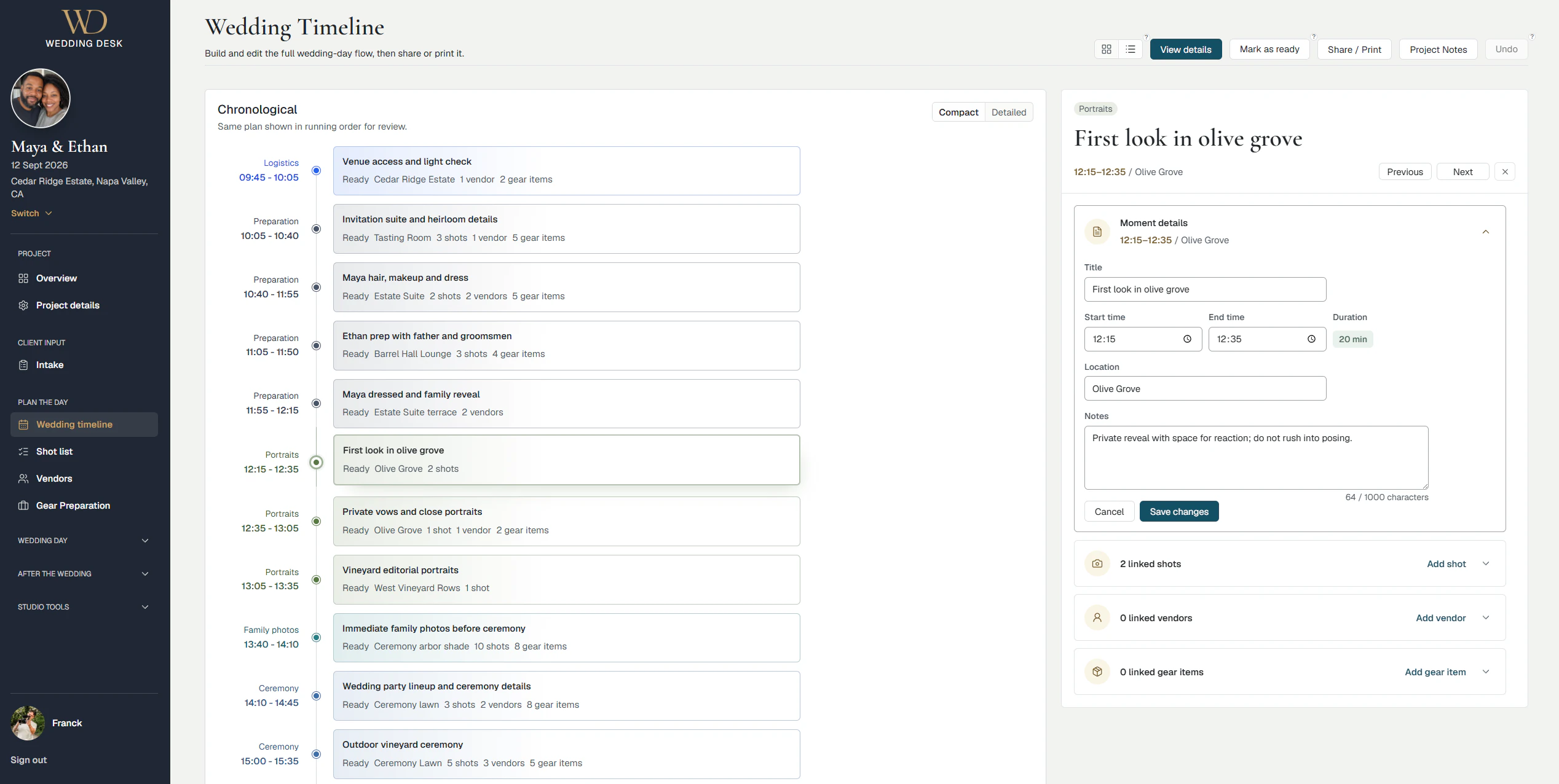Expand the 2 linked shots section
The width and height of the screenshot is (1559, 784).
(1485, 563)
